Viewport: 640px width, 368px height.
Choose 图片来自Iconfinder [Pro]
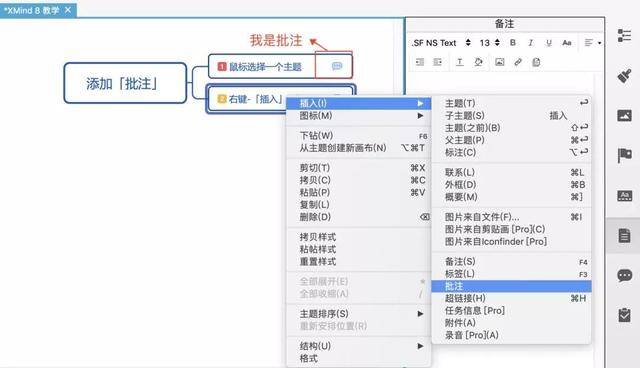point(511,241)
